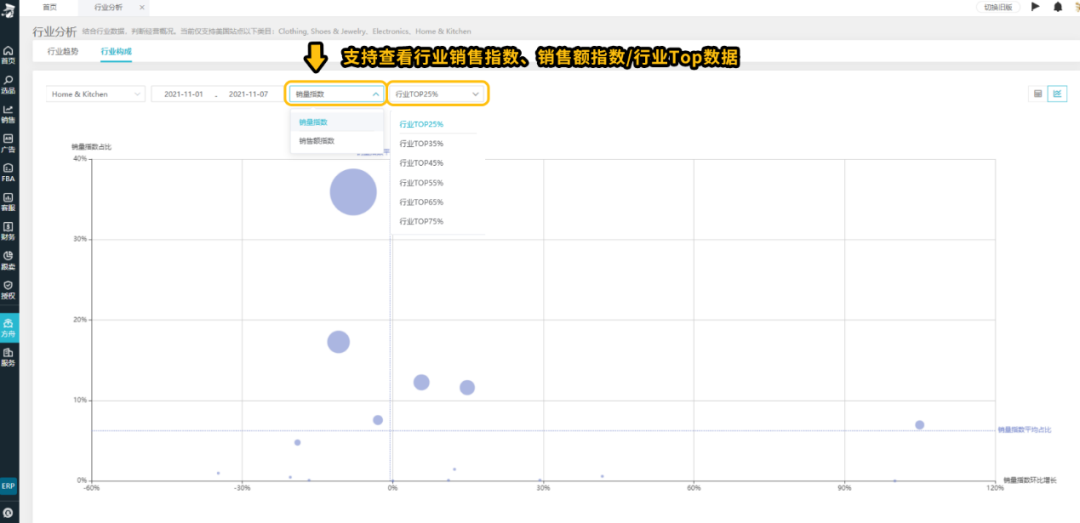This screenshot has width=1080, height=523.
Task: Click the ERP badge in sidebar
Action: [x=8, y=485]
